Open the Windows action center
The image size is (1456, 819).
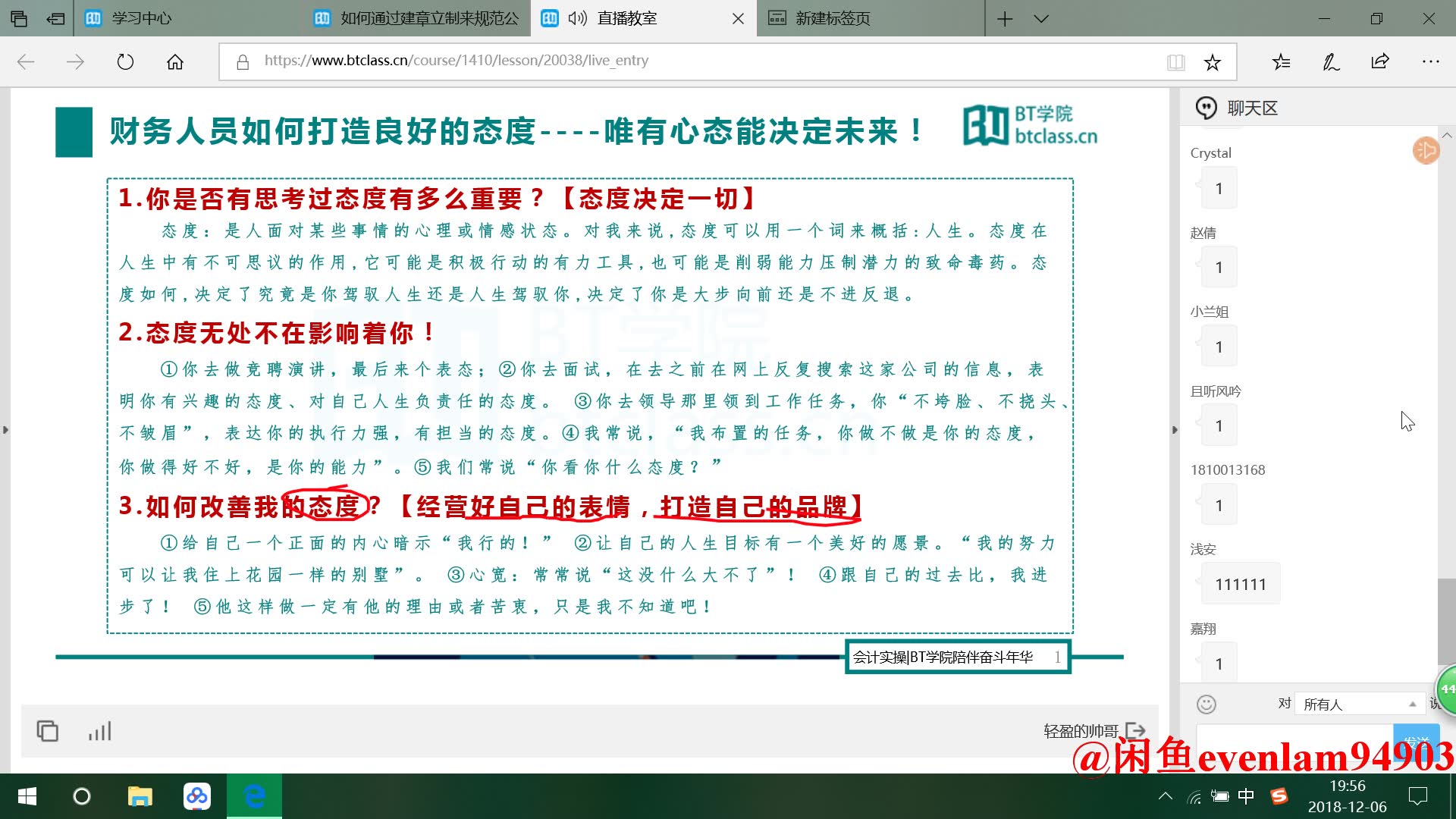click(x=1418, y=796)
